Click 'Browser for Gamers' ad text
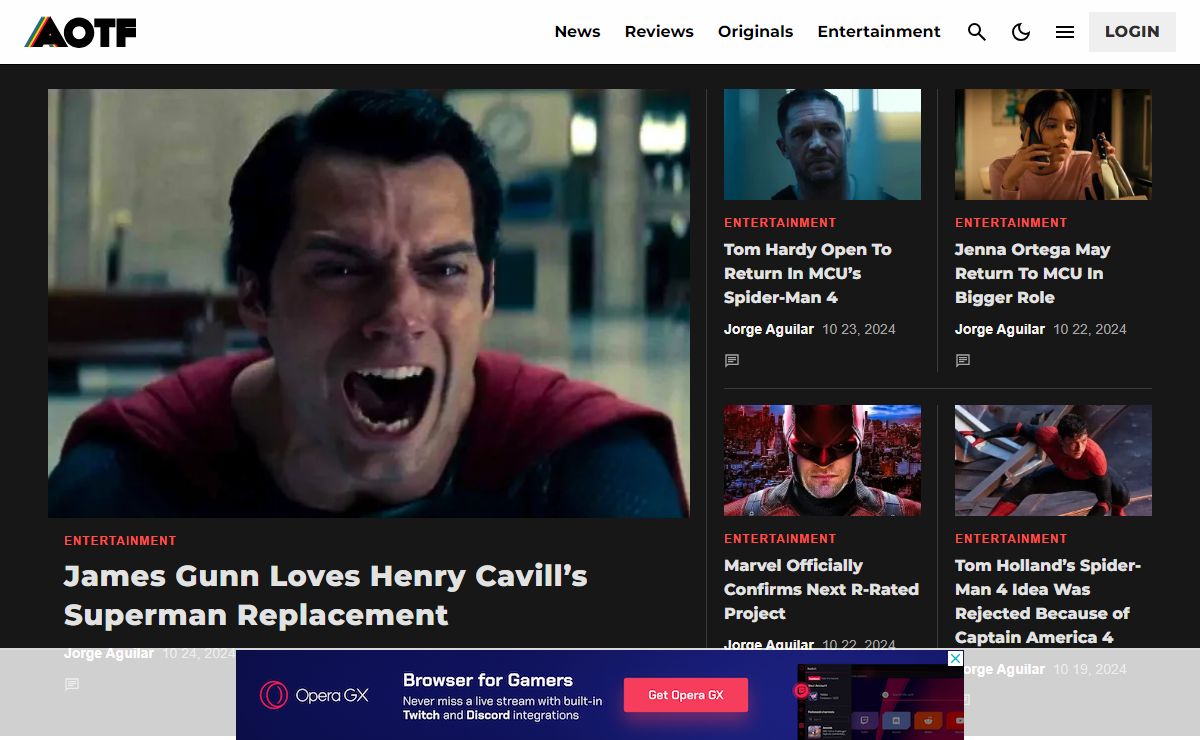The height and width of the screenshot is (740, 1200). [488, 680]
